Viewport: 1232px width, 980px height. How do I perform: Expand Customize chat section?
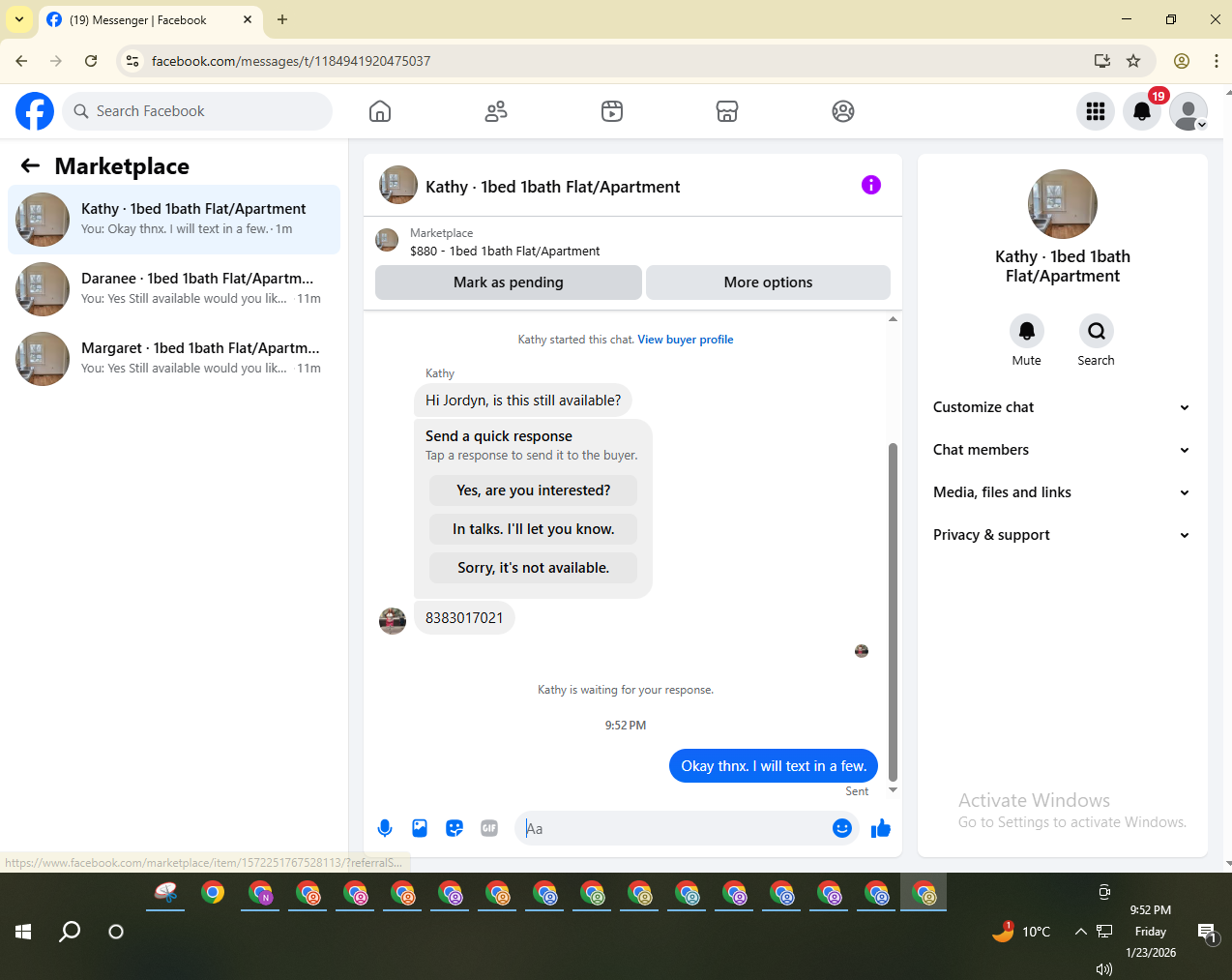[x=1062, y=407]
